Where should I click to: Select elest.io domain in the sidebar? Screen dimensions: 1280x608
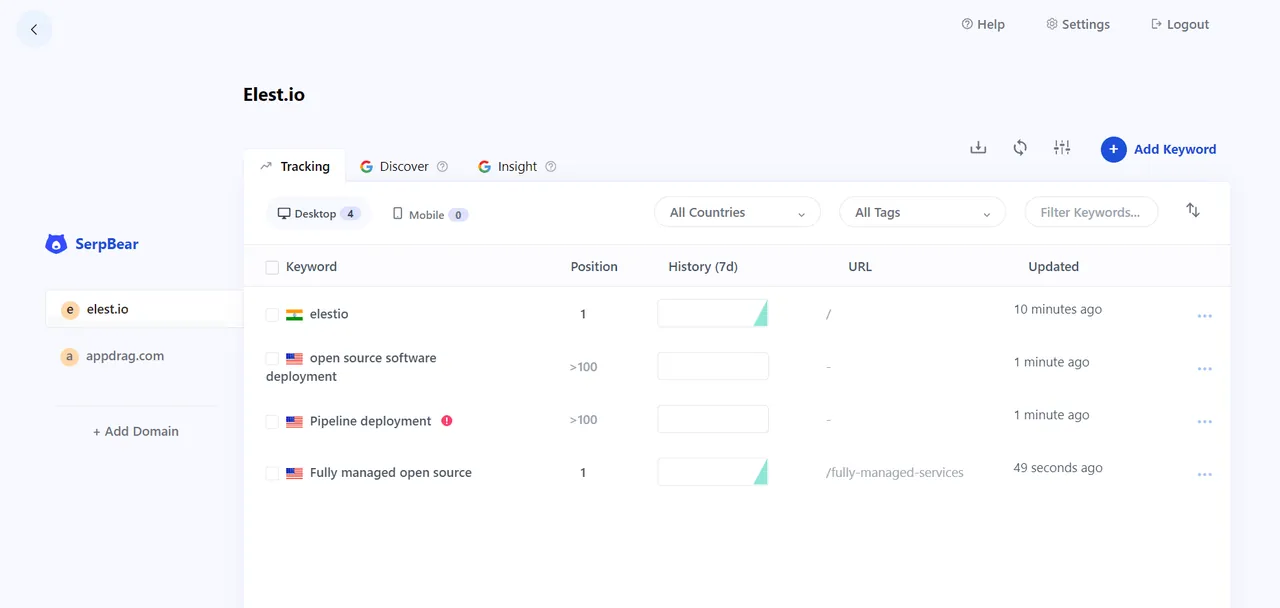click(x=144, y=309)
